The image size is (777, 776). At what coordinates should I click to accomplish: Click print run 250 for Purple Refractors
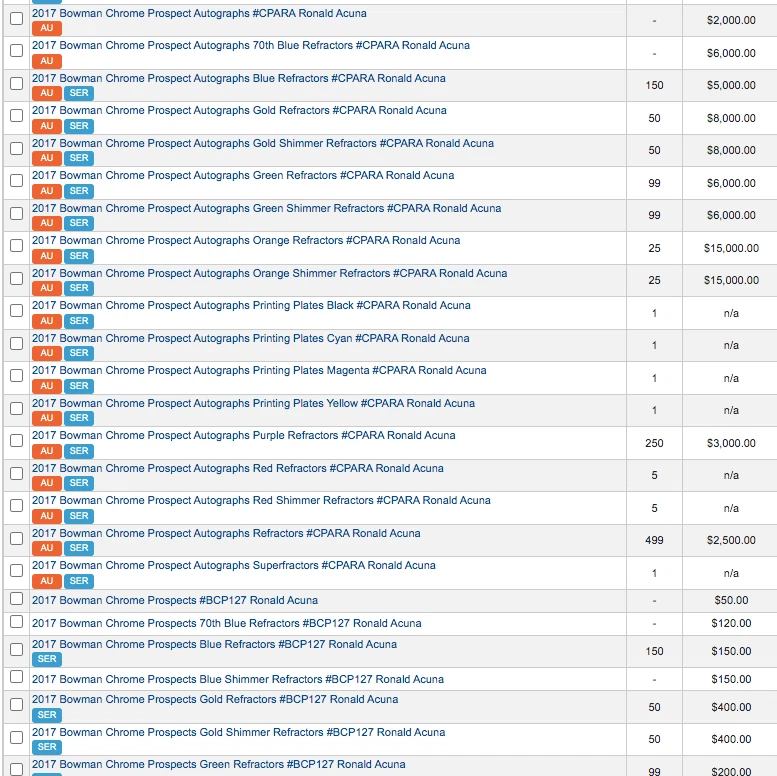(x=654, y=443)
